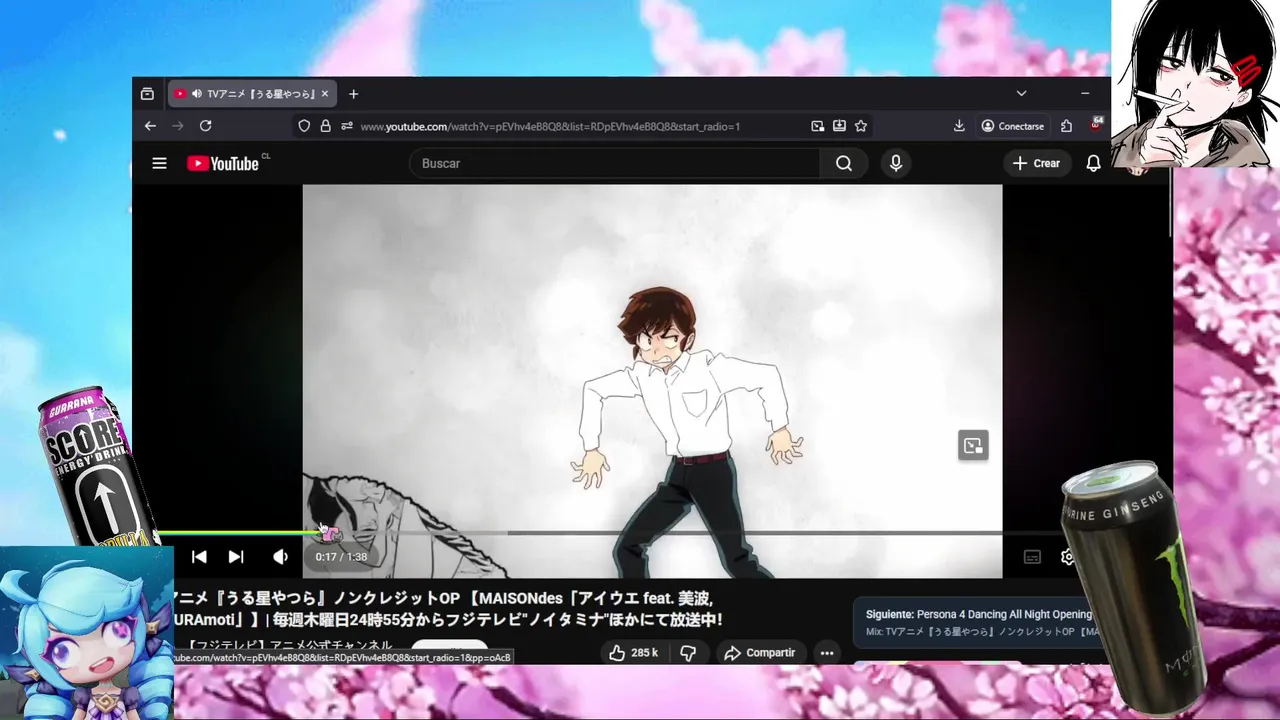Click the video title text
This screenshot has height=720, width=1280.
(448, 609)
